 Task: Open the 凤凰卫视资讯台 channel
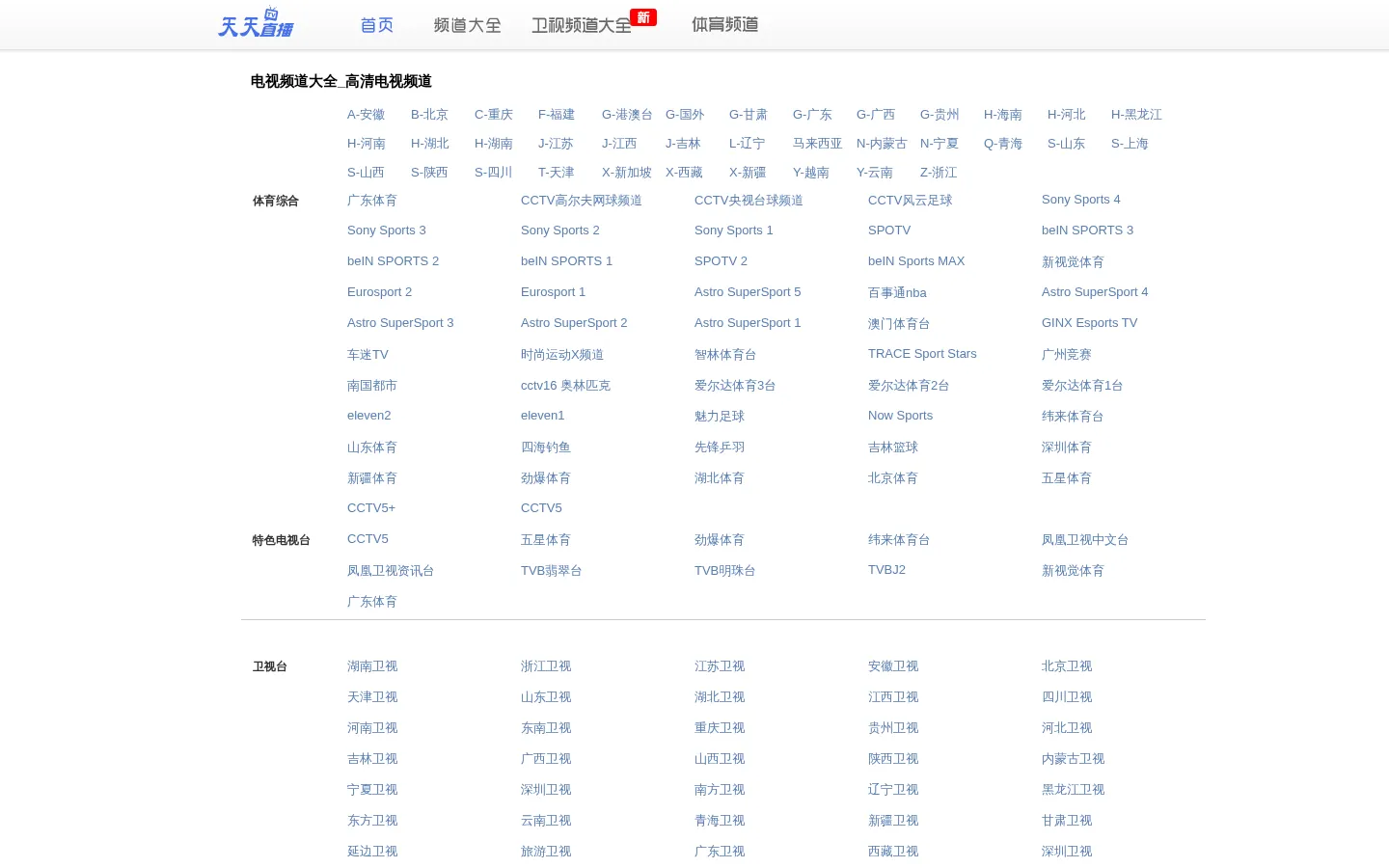tap(391, 571)
